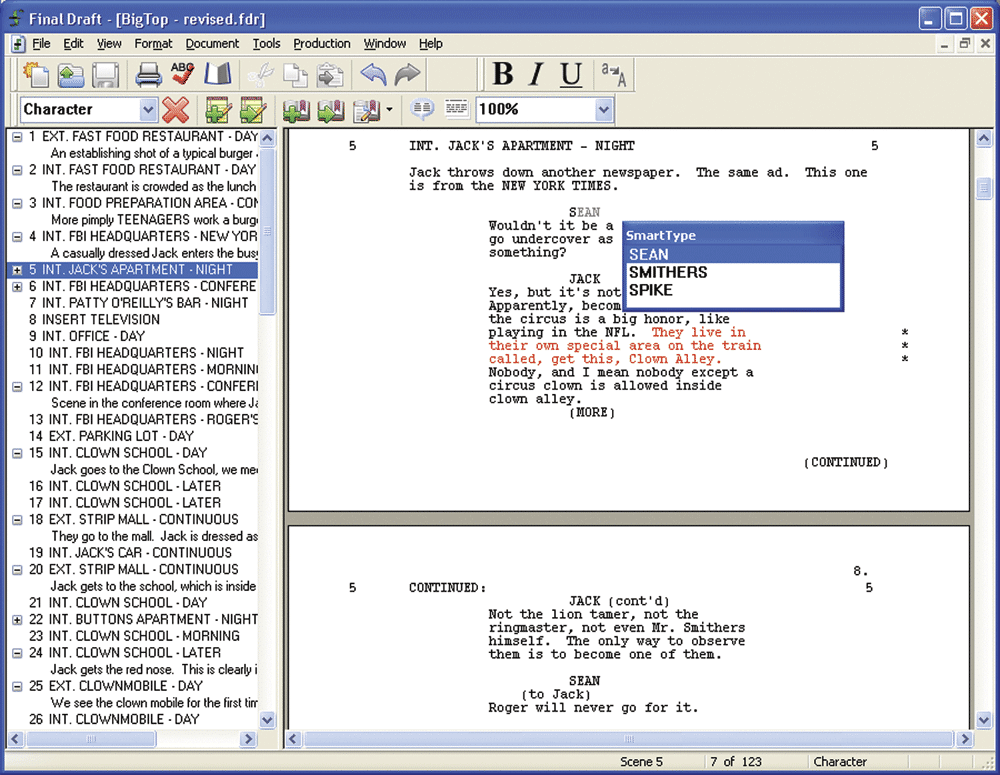Select SPIKE in SmartType list
1000x775 pixels.
[732, 290]
